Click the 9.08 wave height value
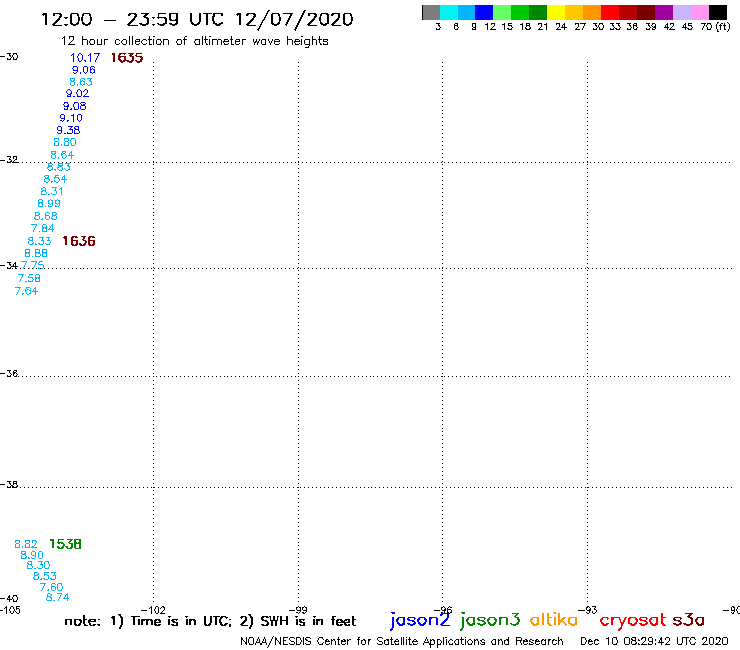 coord(75,106)
